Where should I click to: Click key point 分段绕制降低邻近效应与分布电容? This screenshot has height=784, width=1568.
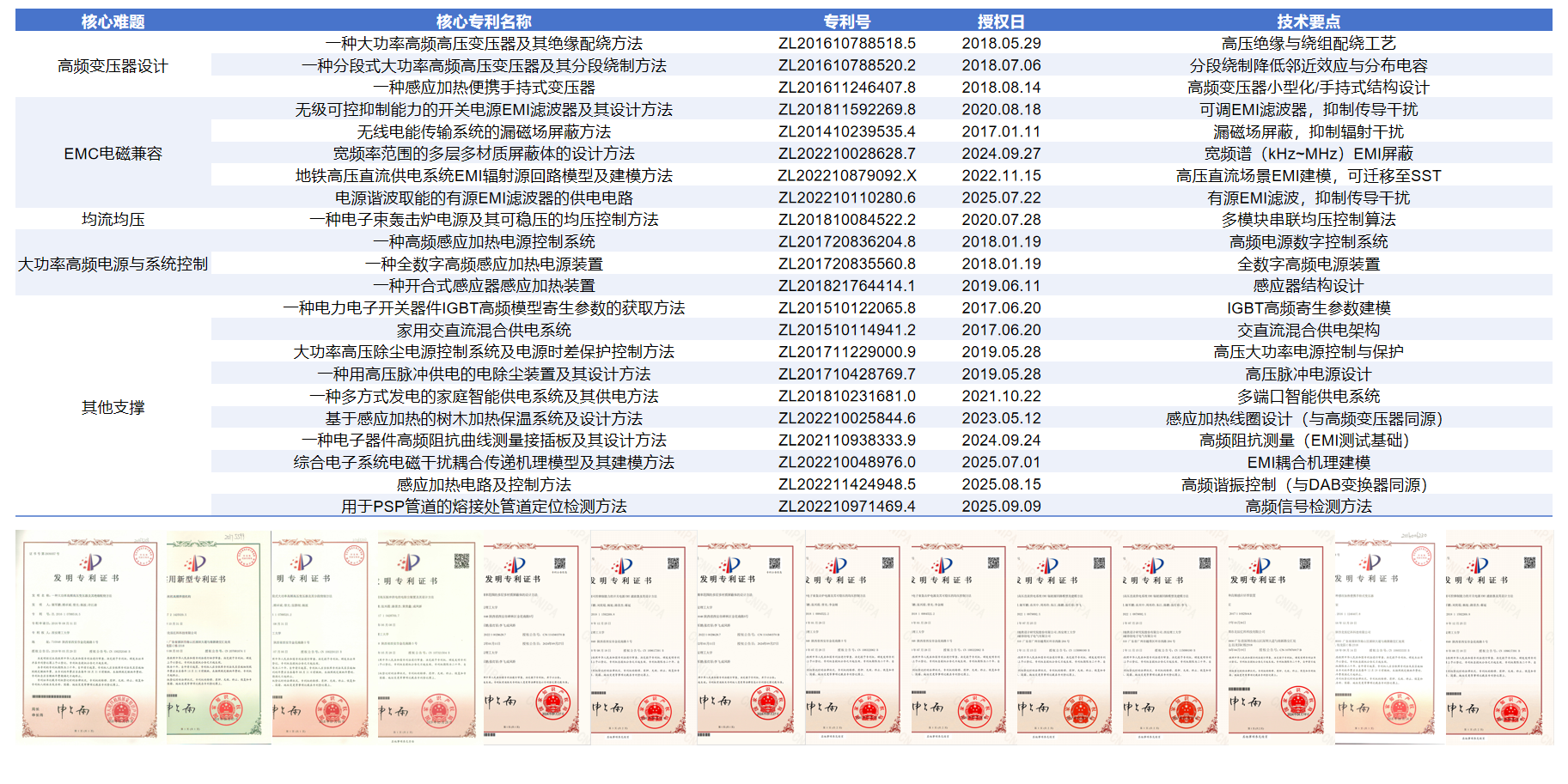tap(1309, 65)
